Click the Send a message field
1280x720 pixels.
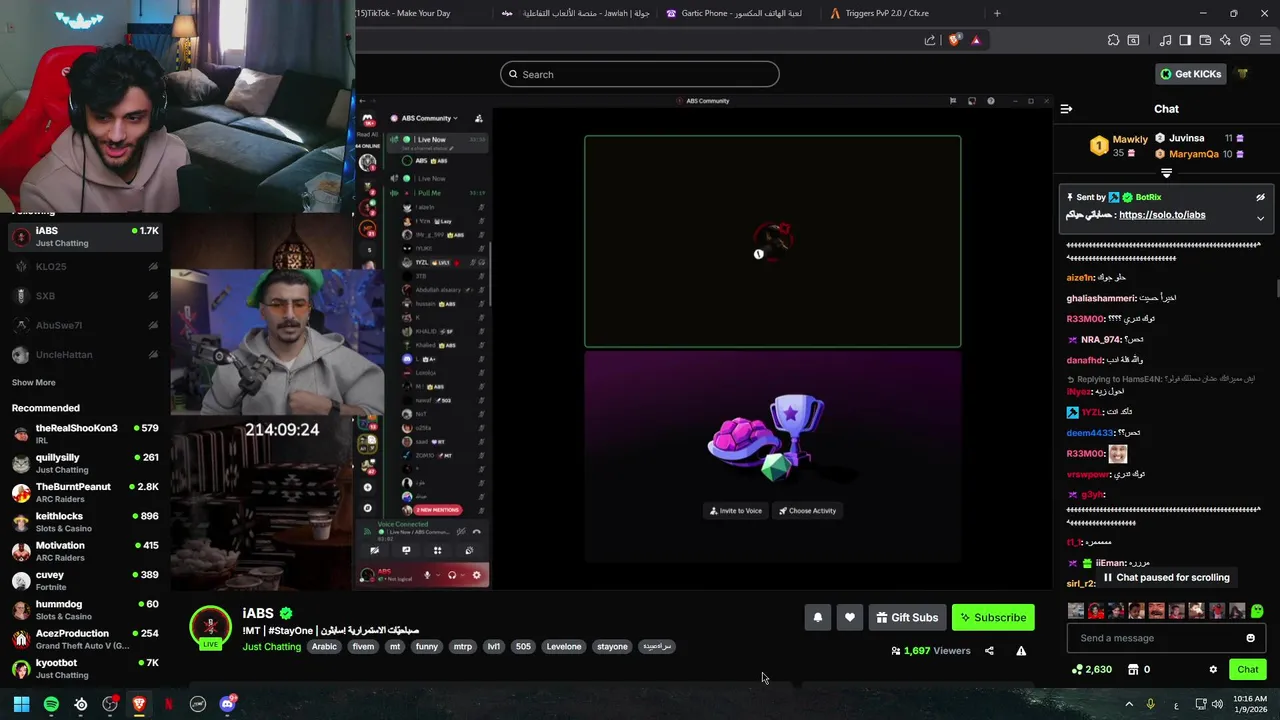click(1166, 638)
